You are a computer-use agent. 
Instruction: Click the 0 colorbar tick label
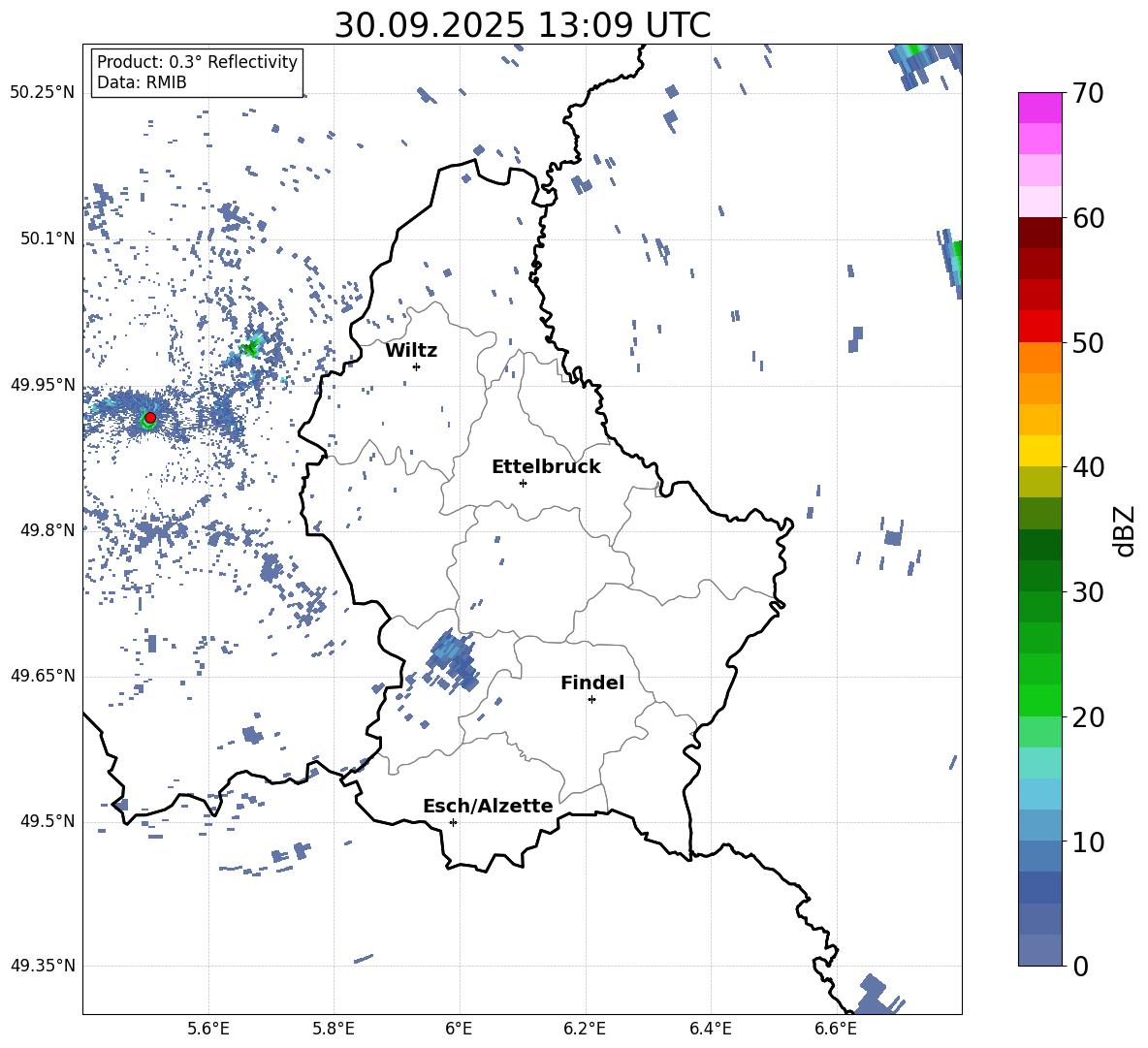click(1080, 967)
